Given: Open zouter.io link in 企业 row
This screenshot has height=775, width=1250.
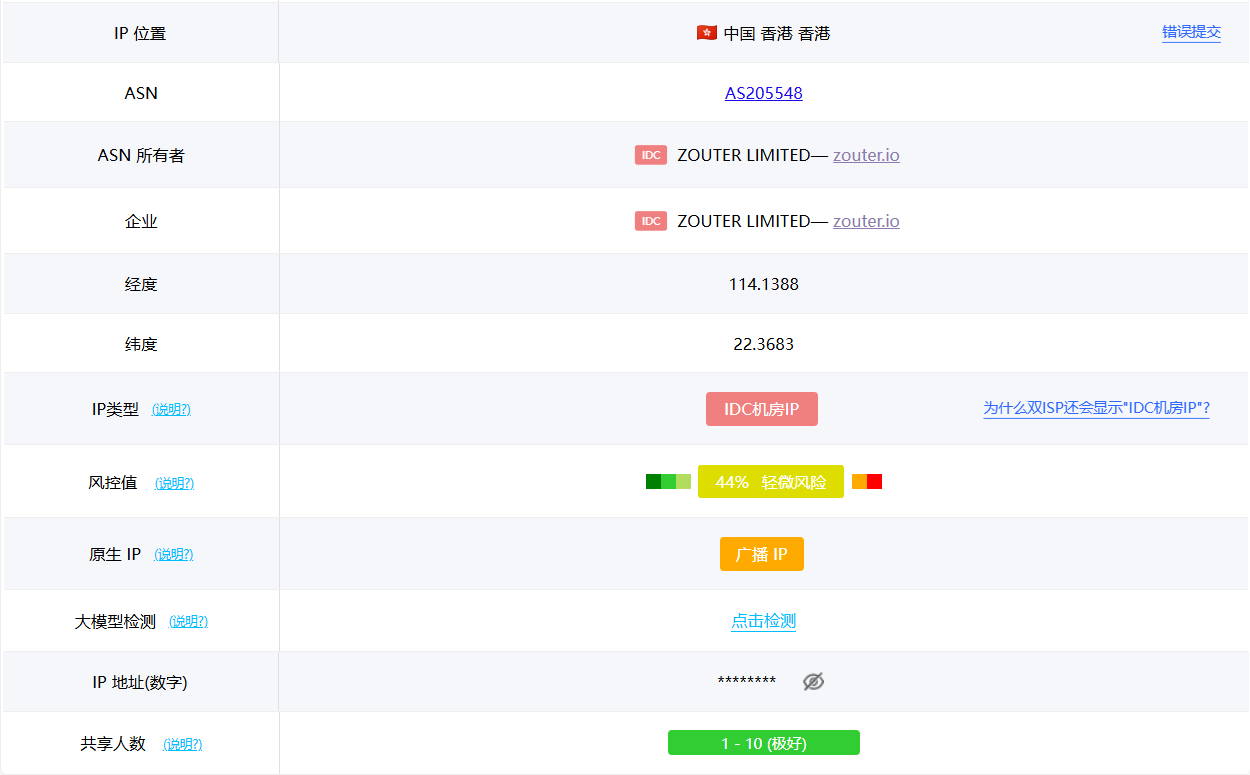Looking at the screenshot, I should point(866,221).
